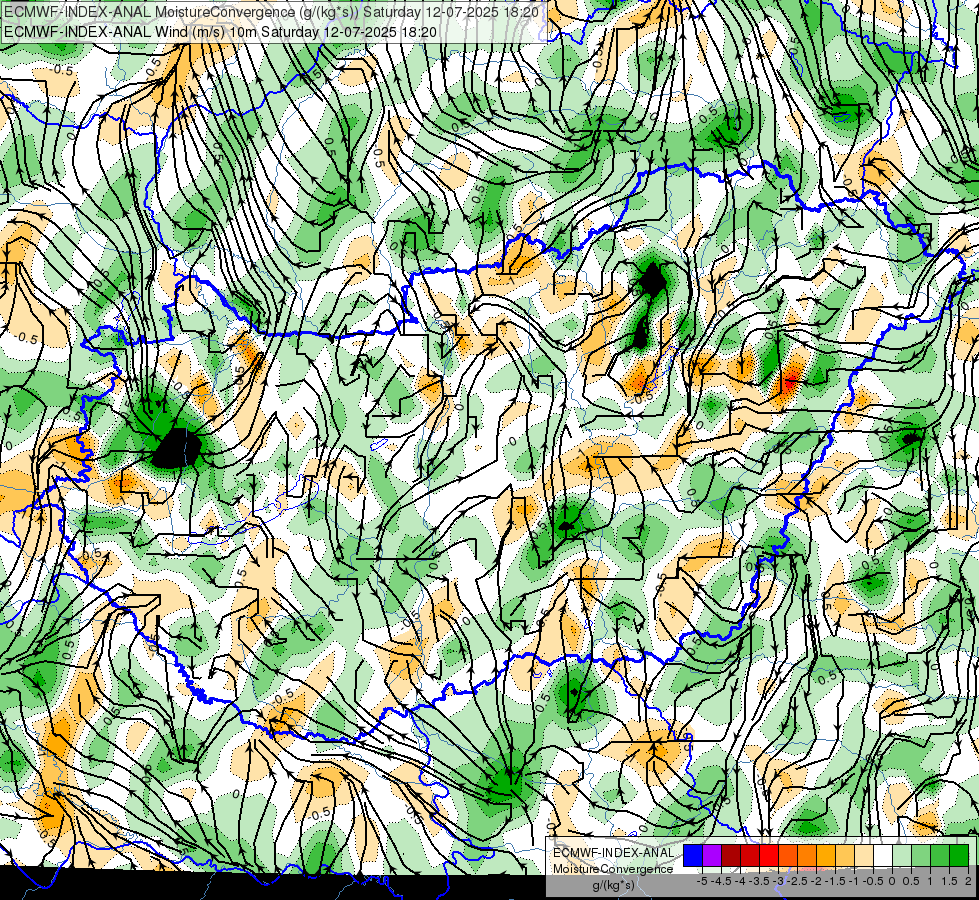This screenshot has width=979, height=900.
Task: Choose the red-orange legend swatch above -3
Action: point(788,856)
